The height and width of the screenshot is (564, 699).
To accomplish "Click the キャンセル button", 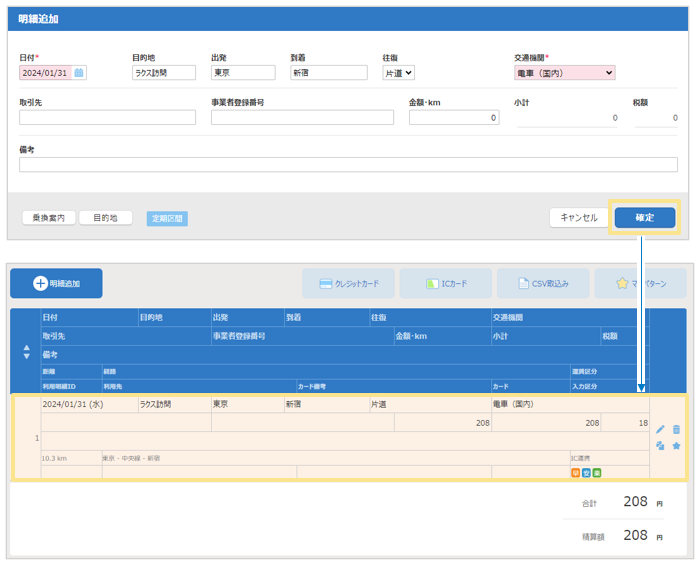I will click(x=578, y=218).
